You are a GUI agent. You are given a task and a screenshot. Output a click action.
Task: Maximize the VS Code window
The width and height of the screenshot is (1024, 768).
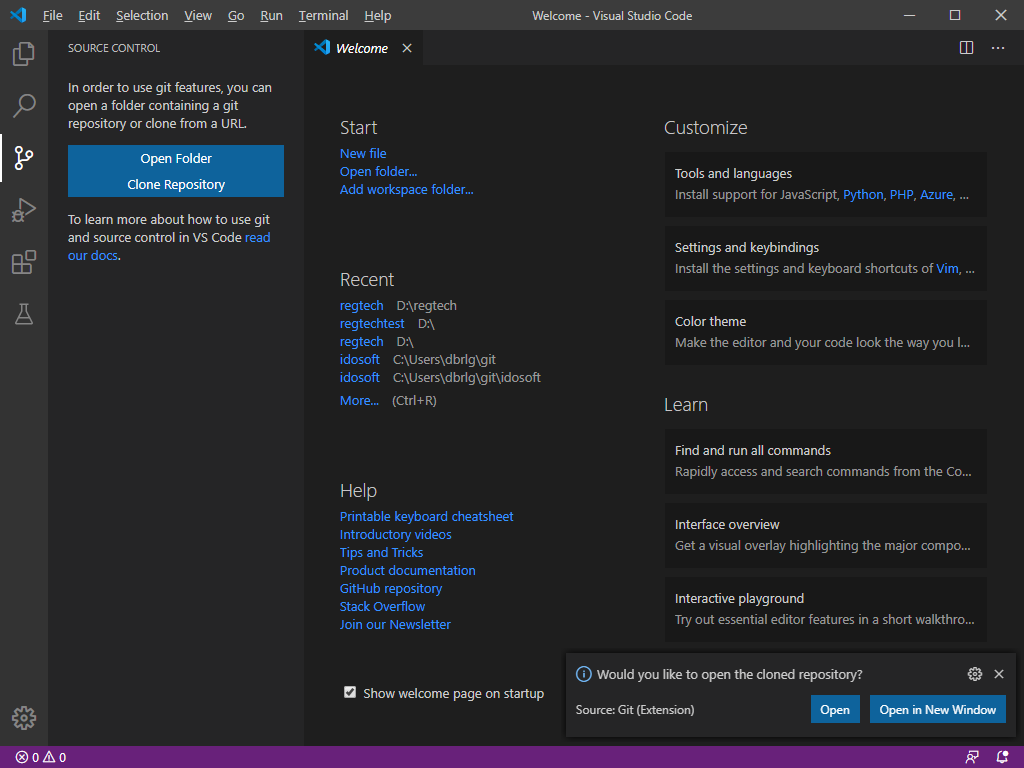click(x=955, y=15)
